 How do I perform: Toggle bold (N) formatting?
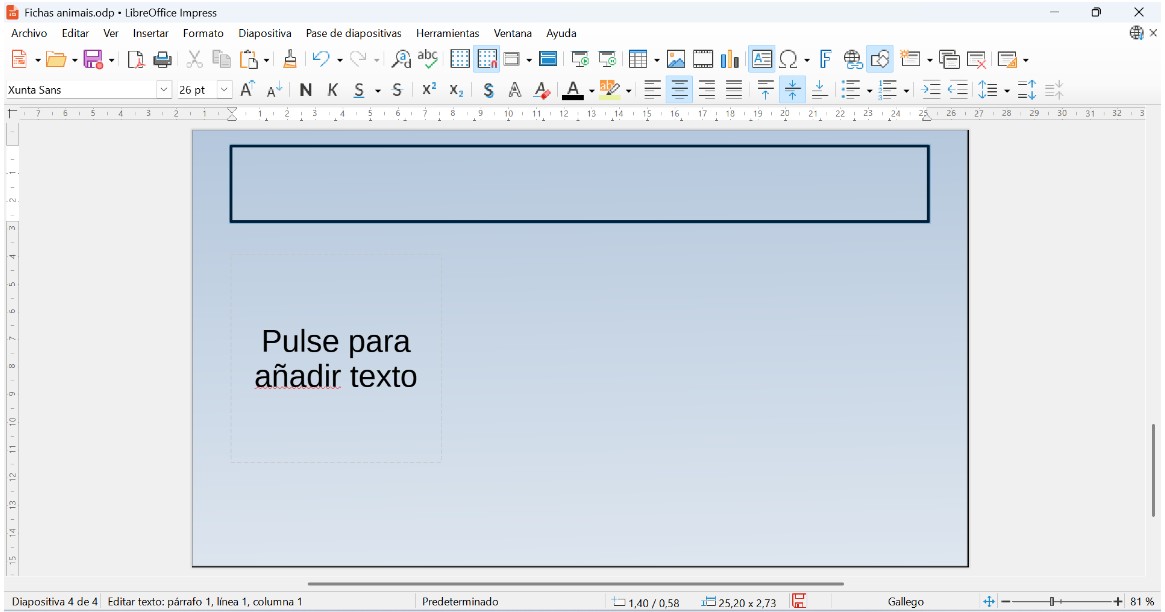pyautogui.click(x=306, y=90)
